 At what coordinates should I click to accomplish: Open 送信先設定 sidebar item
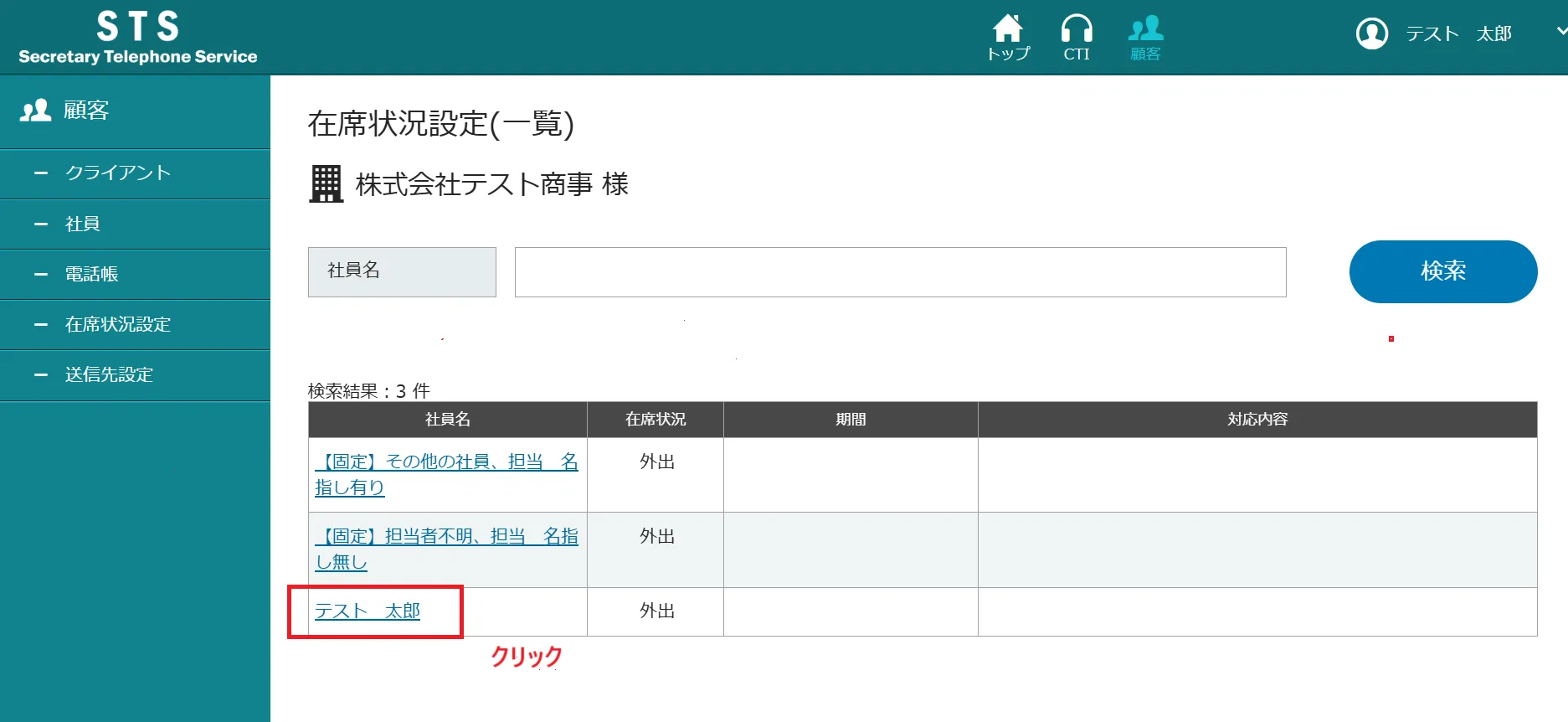tap(110, 374)
